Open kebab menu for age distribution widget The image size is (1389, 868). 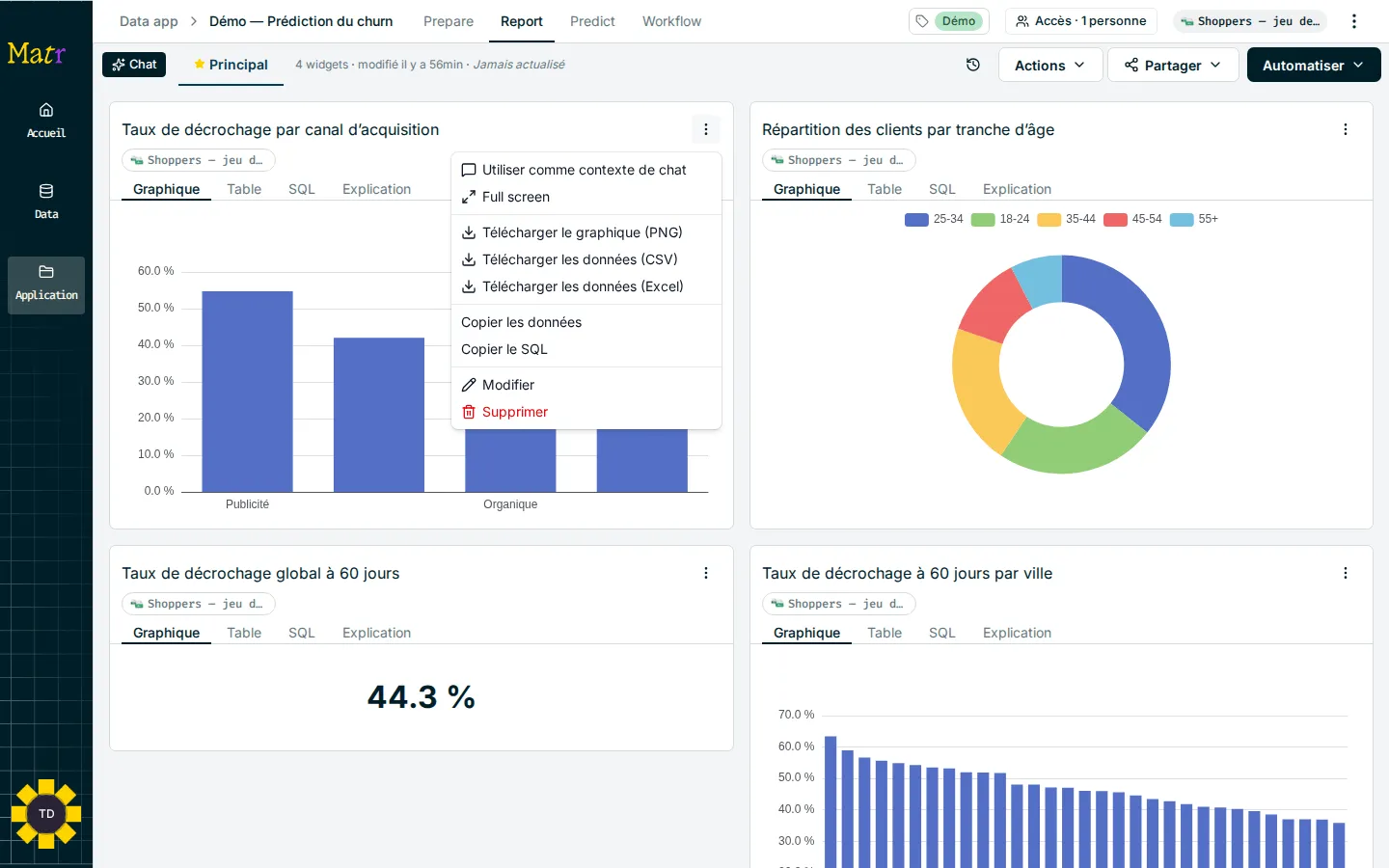[1346, 129]
